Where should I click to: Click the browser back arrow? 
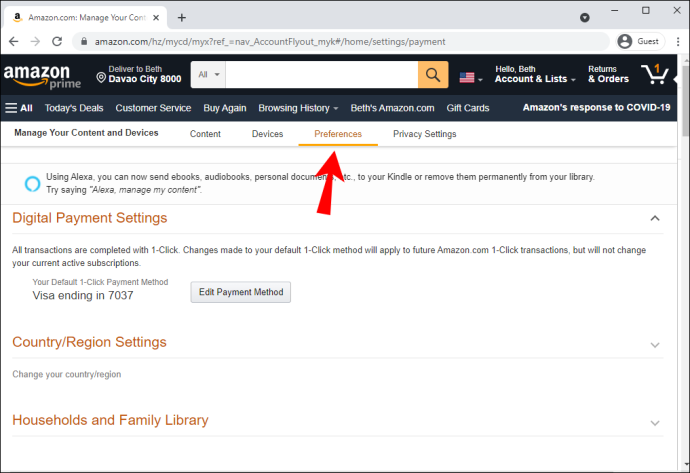[x=14, y=41]
